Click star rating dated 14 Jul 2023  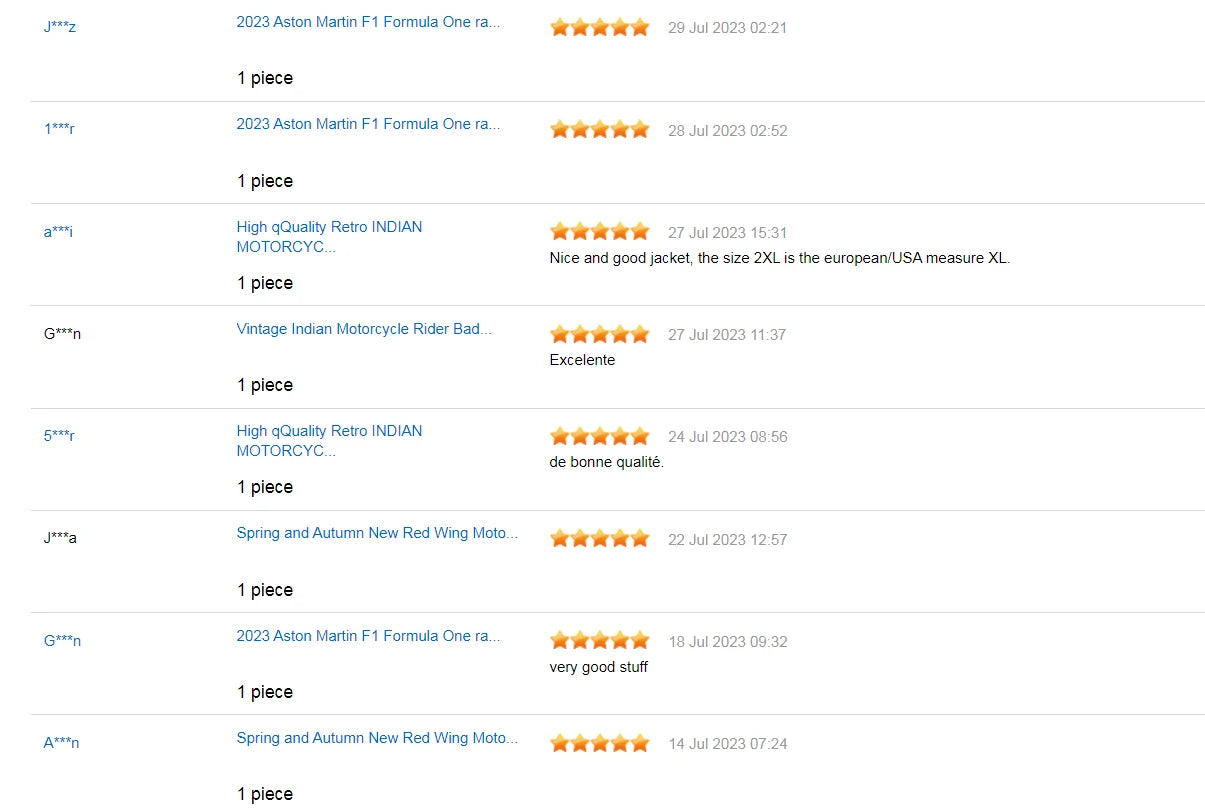599,743
